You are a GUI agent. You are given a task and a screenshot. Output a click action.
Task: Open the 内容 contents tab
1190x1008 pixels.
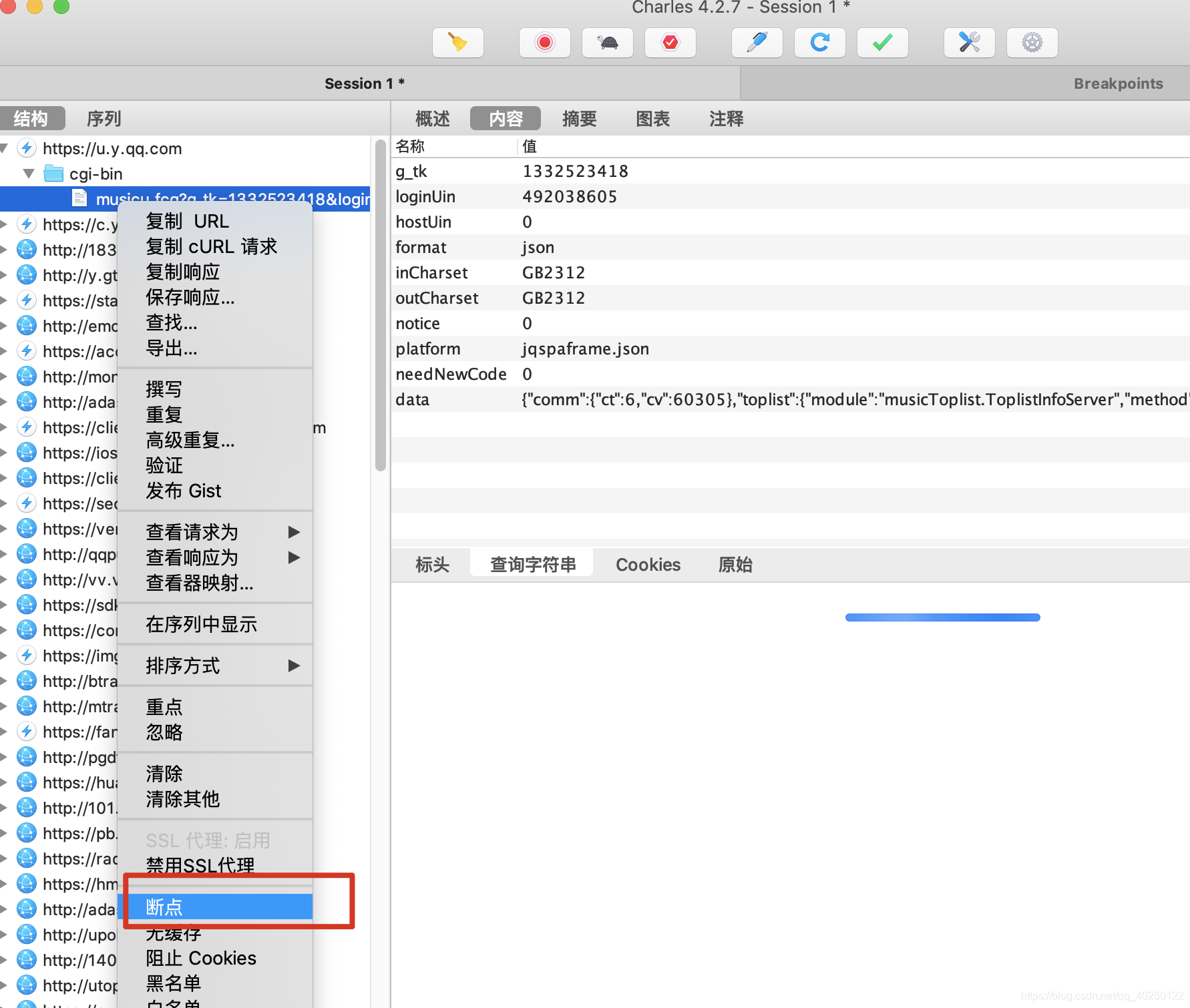click(x=506, y=119)
